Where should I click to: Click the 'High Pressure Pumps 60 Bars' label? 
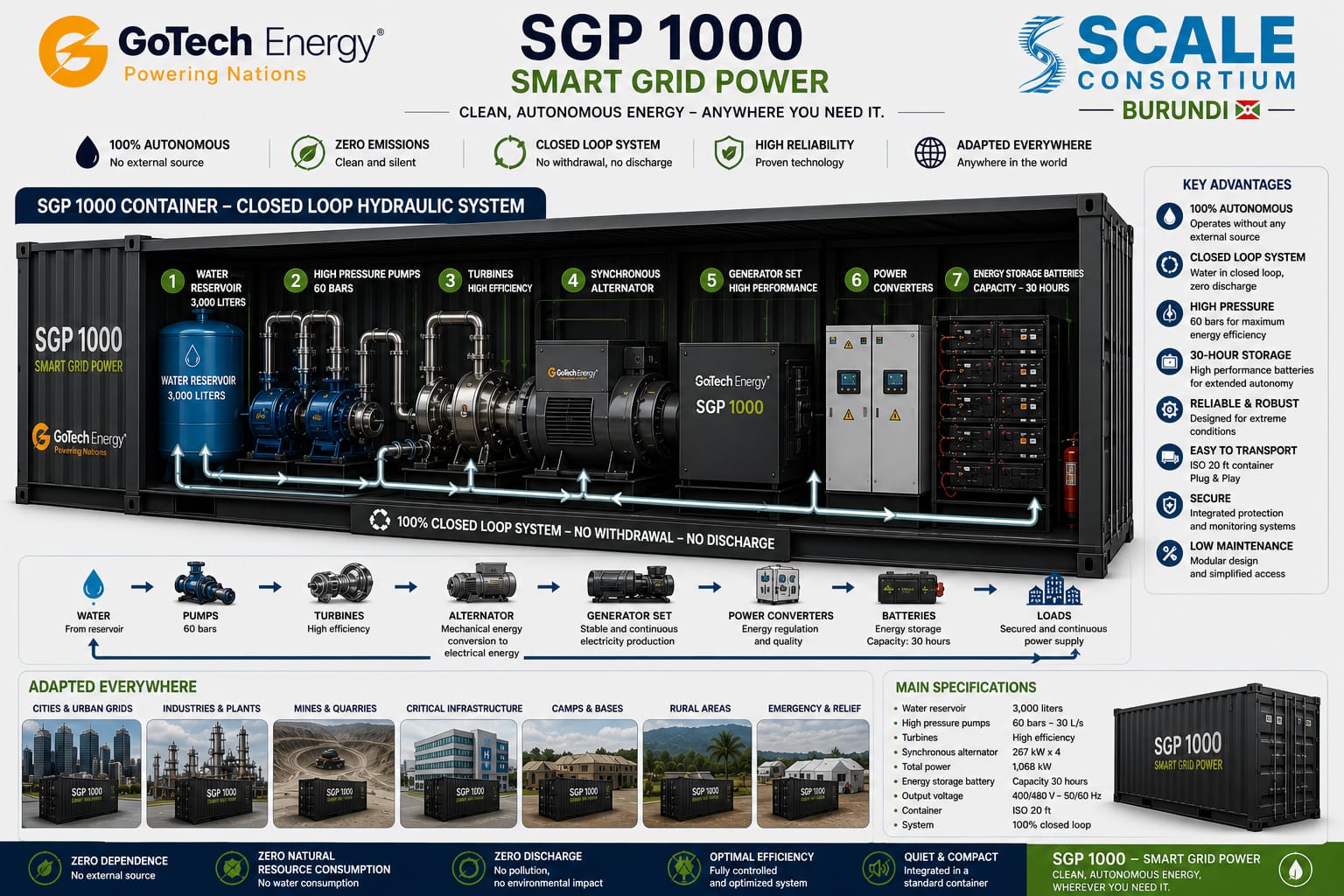click(367, 281)
